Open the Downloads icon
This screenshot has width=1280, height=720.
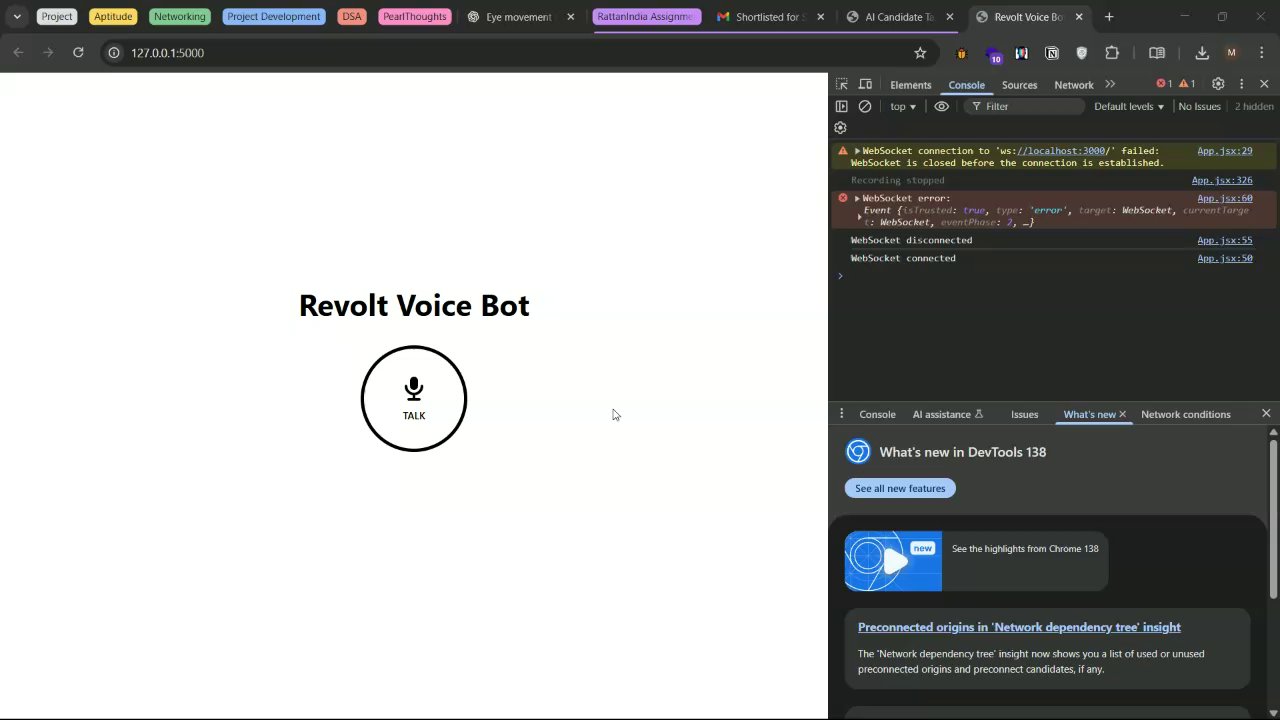(1202, 53)
